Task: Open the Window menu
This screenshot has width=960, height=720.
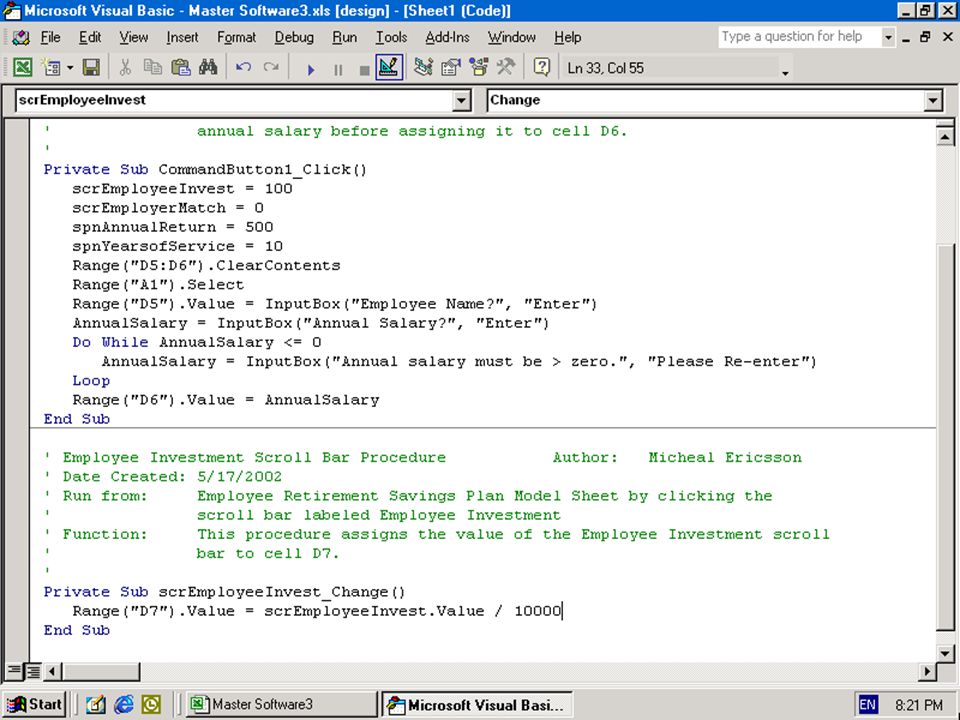Action: (512, 38)
